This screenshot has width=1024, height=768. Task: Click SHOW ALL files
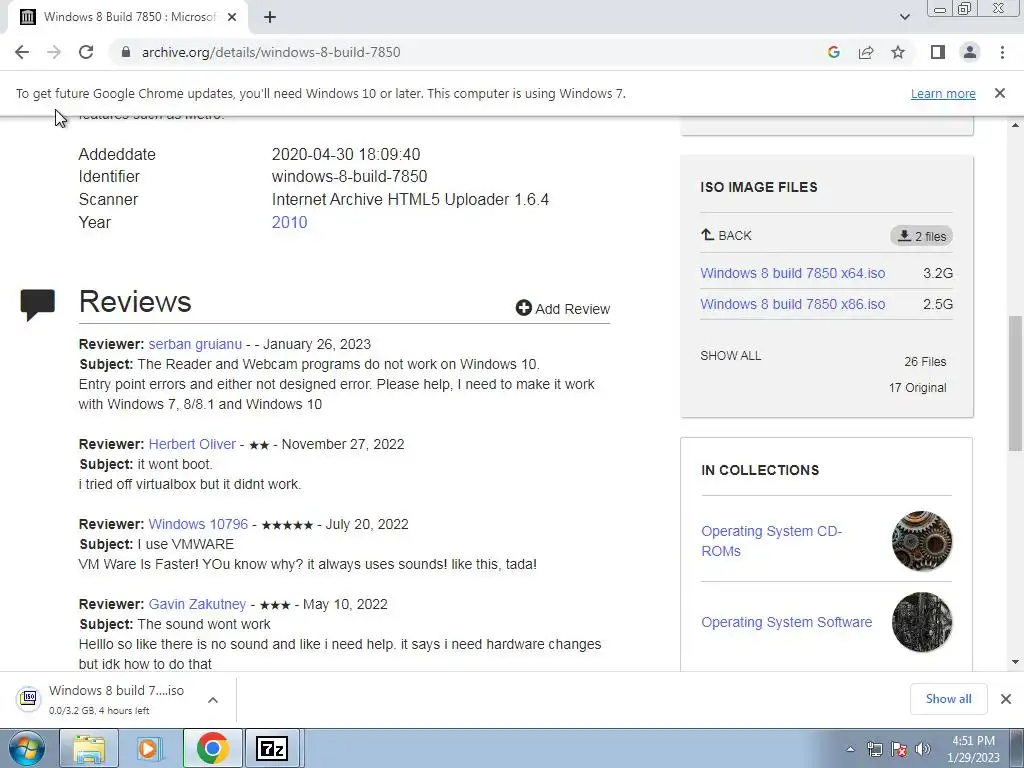[731, 356]
